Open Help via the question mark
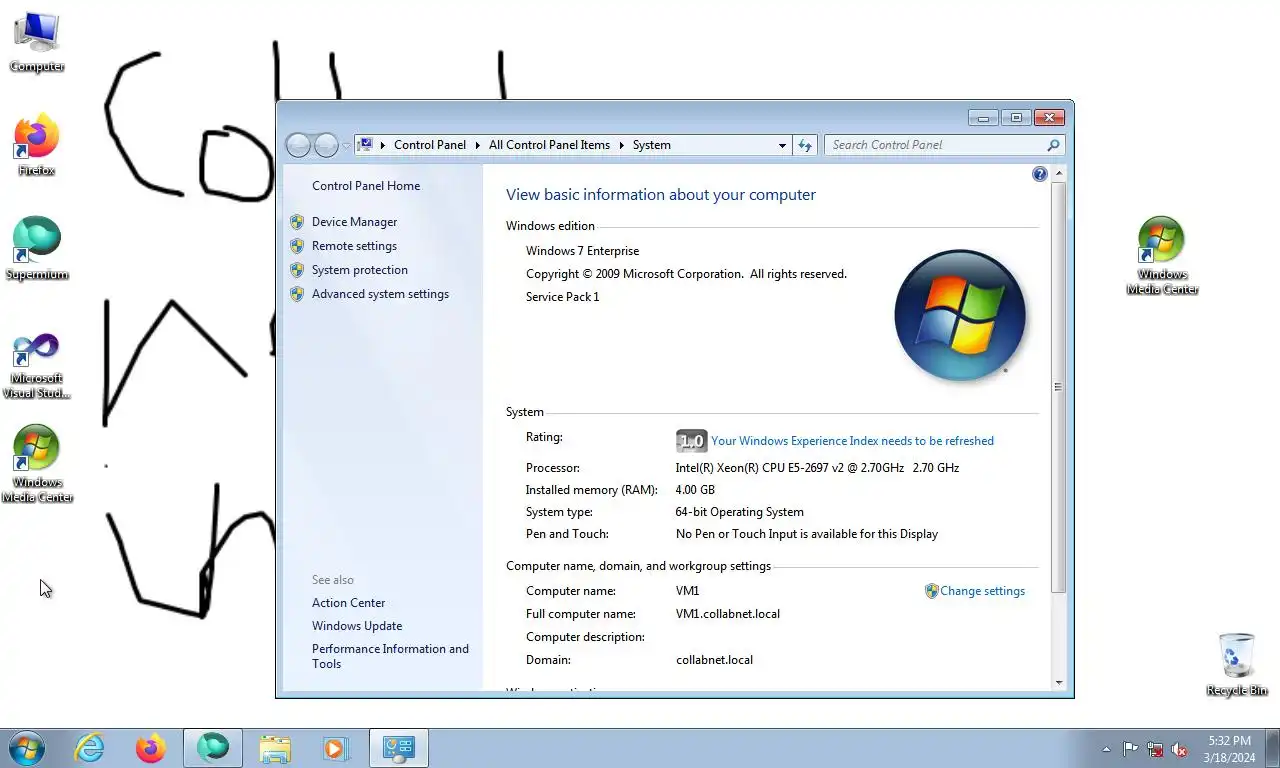Image resolution: width=1280 pixels, height=768 pixels. pyautogui.click(x=1039, y=174)
